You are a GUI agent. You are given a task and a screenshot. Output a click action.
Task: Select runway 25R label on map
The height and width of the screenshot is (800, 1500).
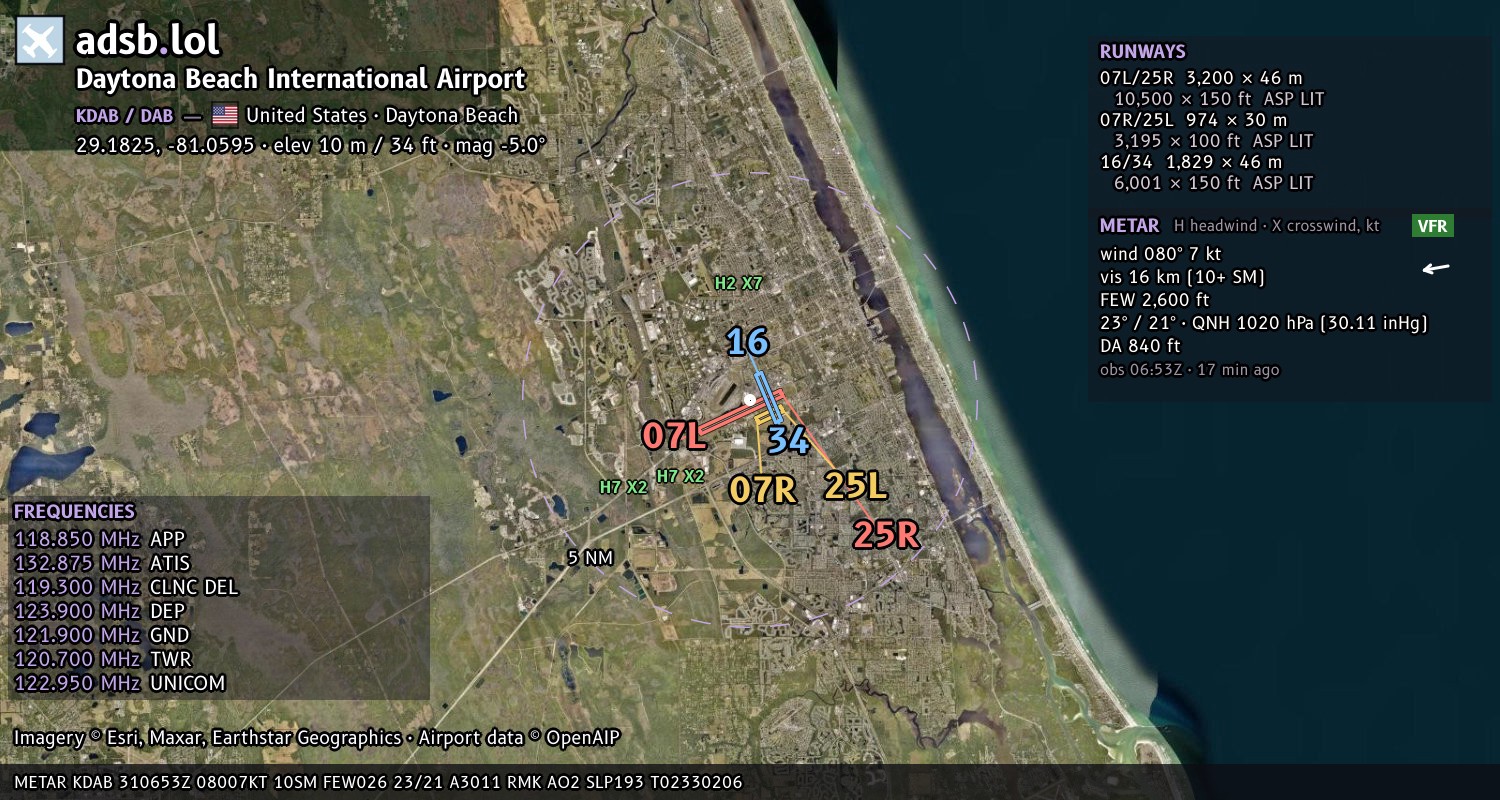(886, 535)
